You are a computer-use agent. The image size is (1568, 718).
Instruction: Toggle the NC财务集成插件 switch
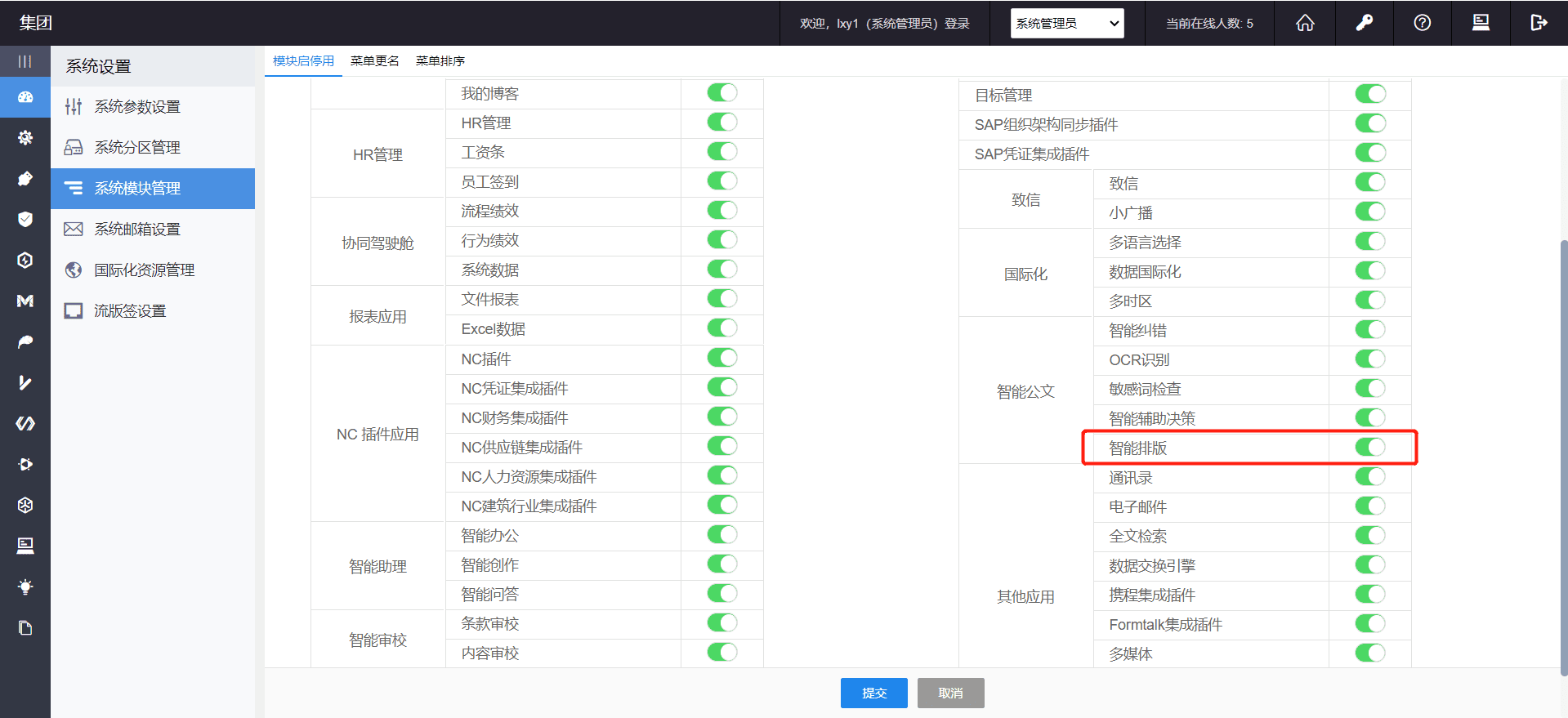coord(722,417)
